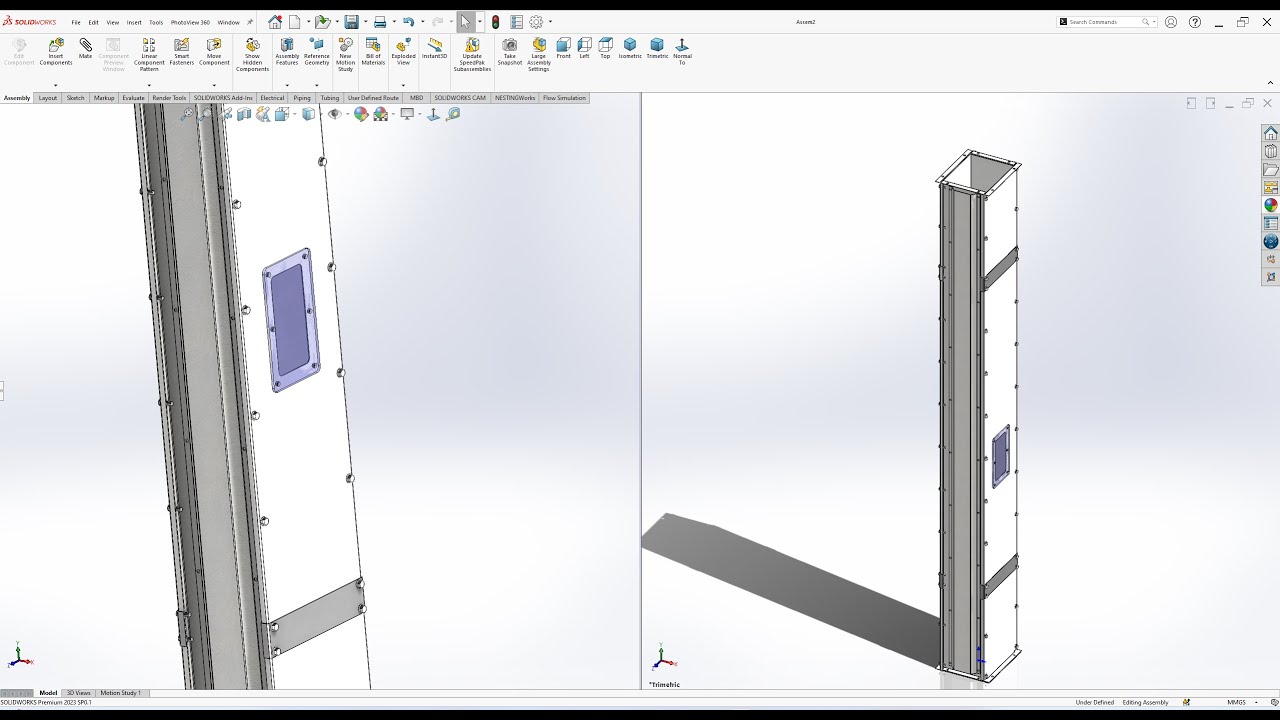Open the Motion Study 1 bottom tab
Image resolution: width=1280 pixels, height=720 pixels.
[121, 693]
